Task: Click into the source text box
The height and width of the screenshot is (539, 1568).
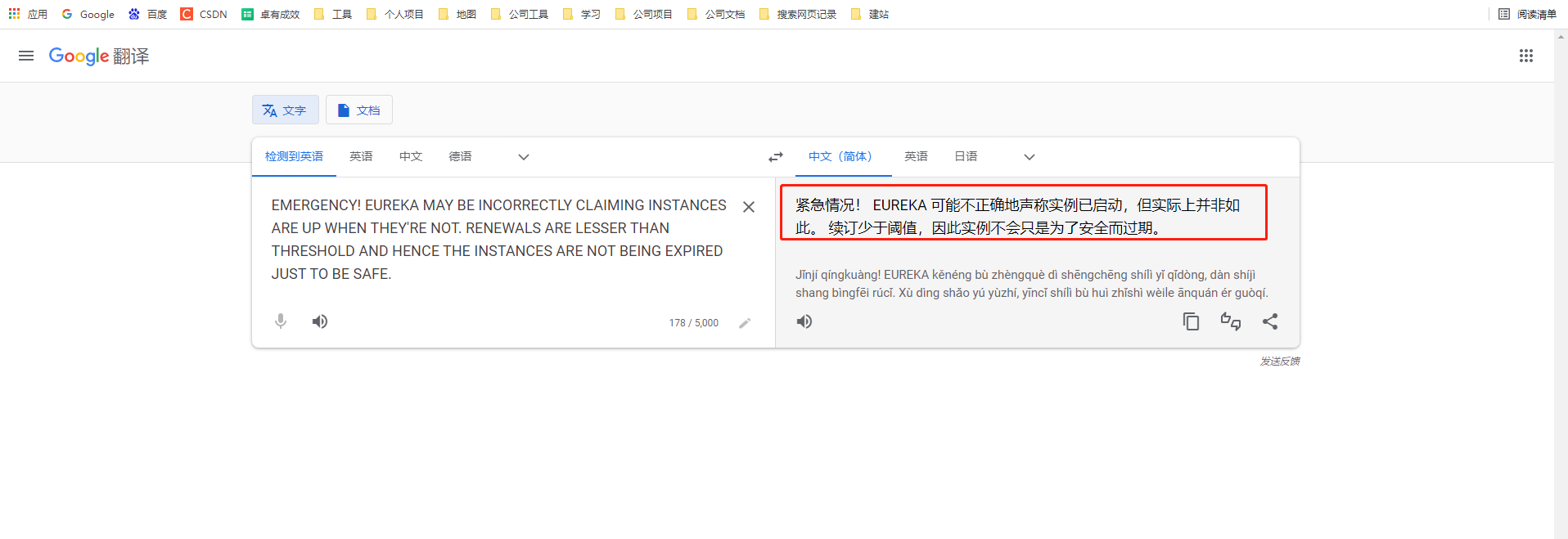Action: (499, 239)
